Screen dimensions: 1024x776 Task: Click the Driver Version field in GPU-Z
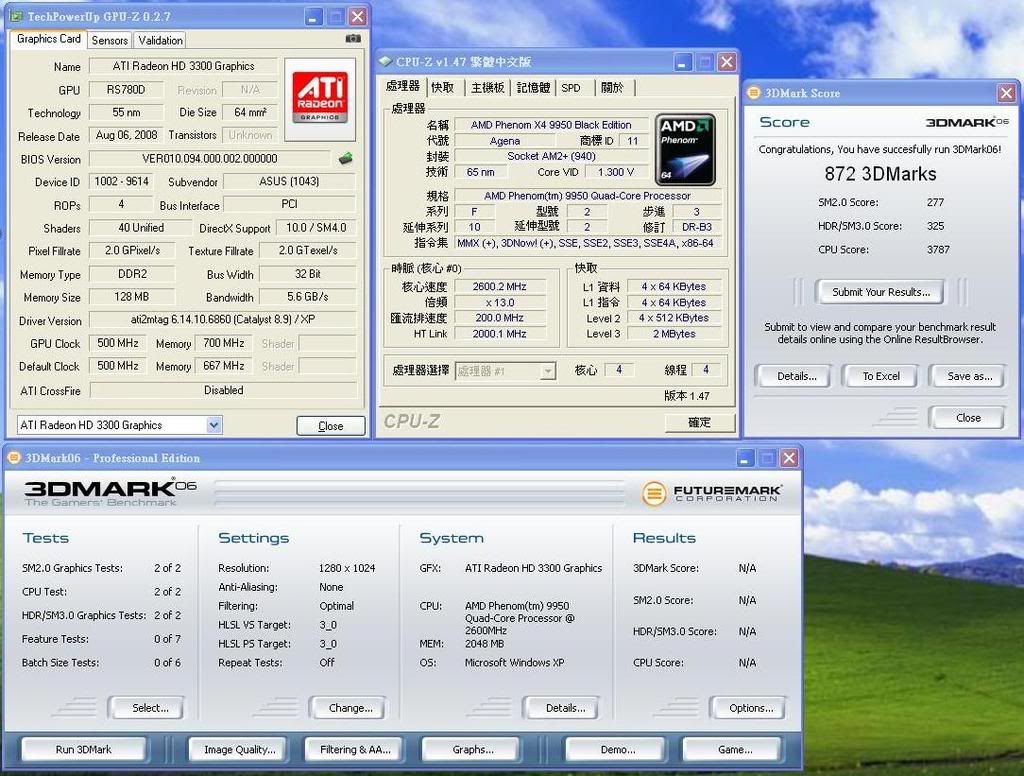[x=223, y=319]
